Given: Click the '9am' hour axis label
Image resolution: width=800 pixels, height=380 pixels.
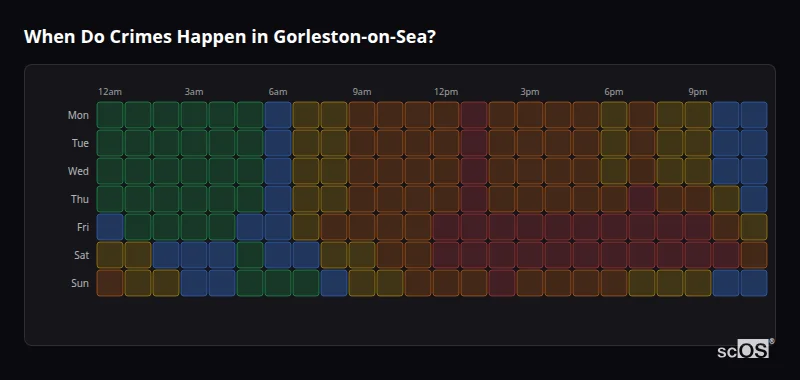Looking at the screenshot, I should 362,92.
